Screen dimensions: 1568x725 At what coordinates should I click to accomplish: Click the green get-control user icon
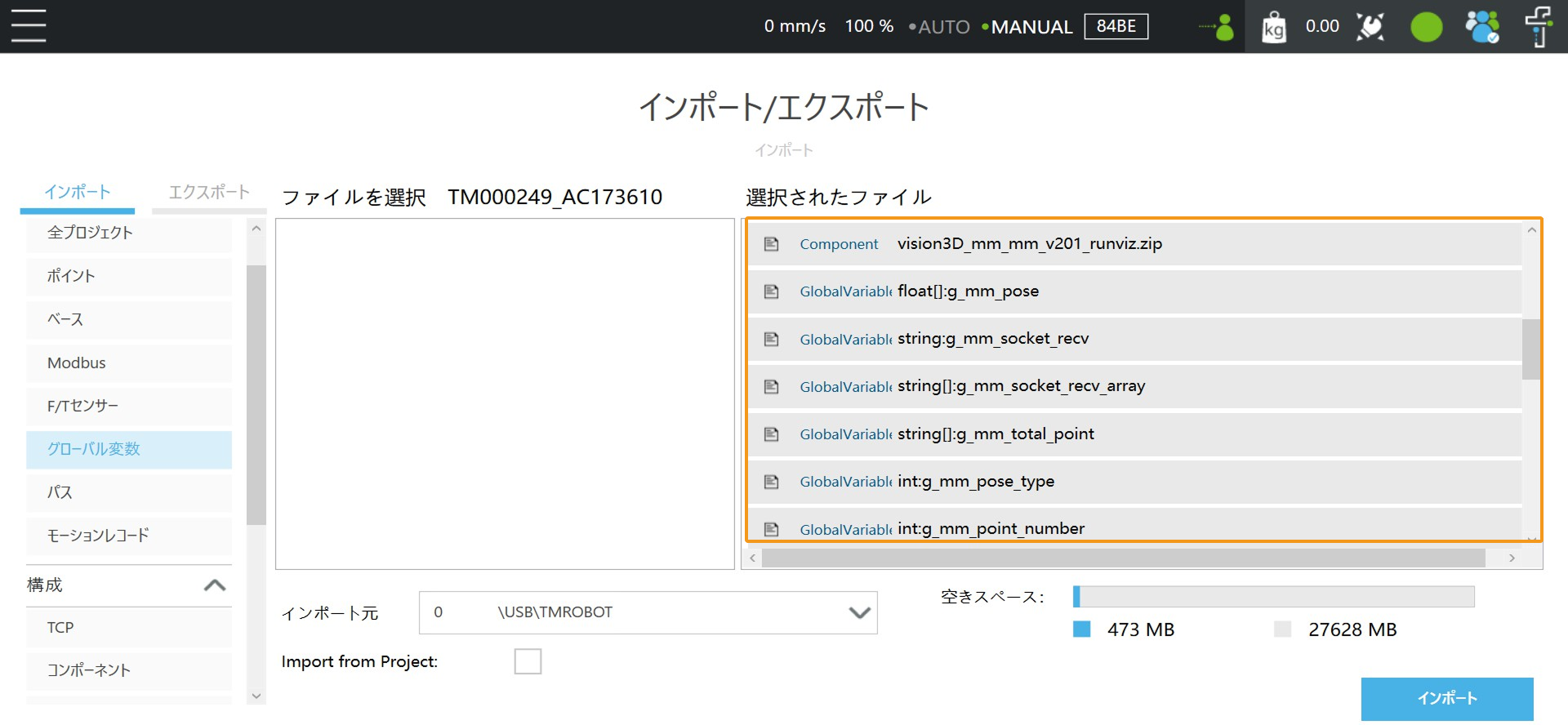pyautogui.click(x=1218, y=27)
